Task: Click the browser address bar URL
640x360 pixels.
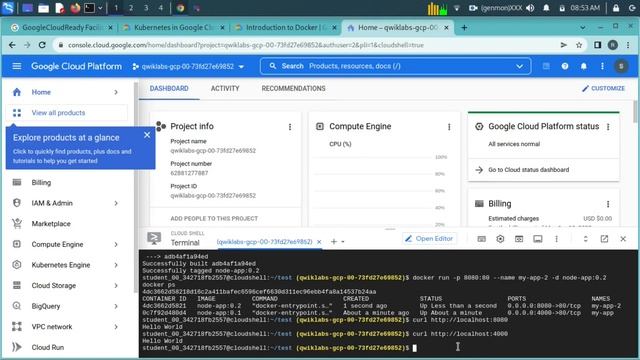Action: [x=246, y=45]
